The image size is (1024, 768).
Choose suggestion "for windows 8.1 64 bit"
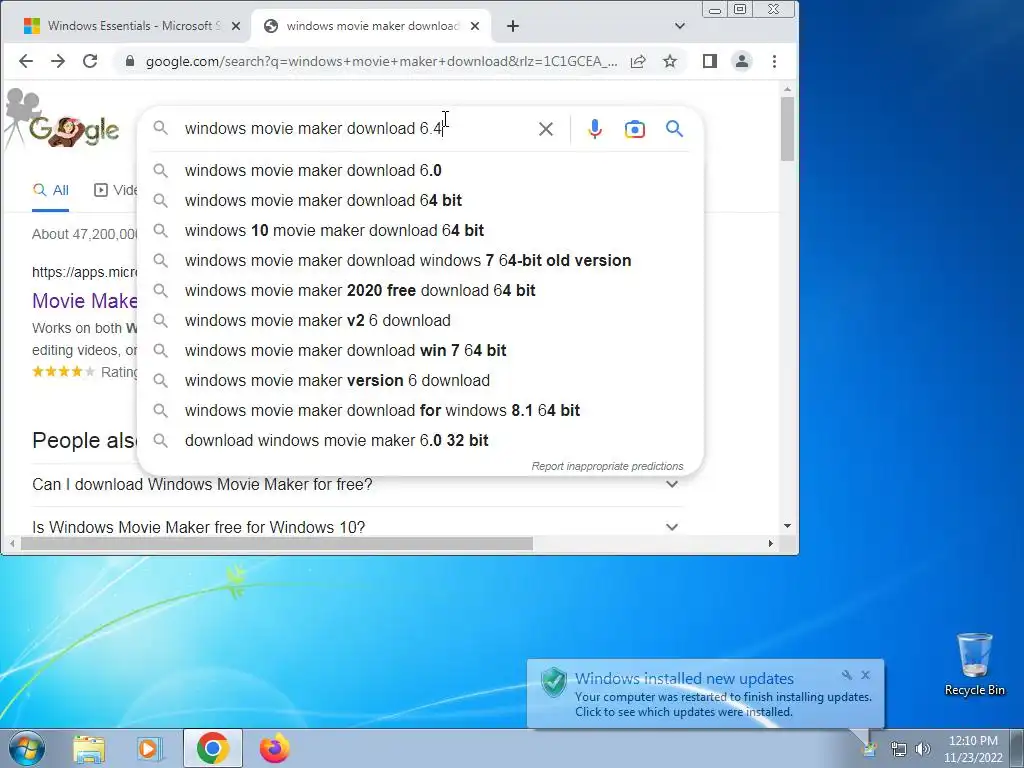point(421,411)
